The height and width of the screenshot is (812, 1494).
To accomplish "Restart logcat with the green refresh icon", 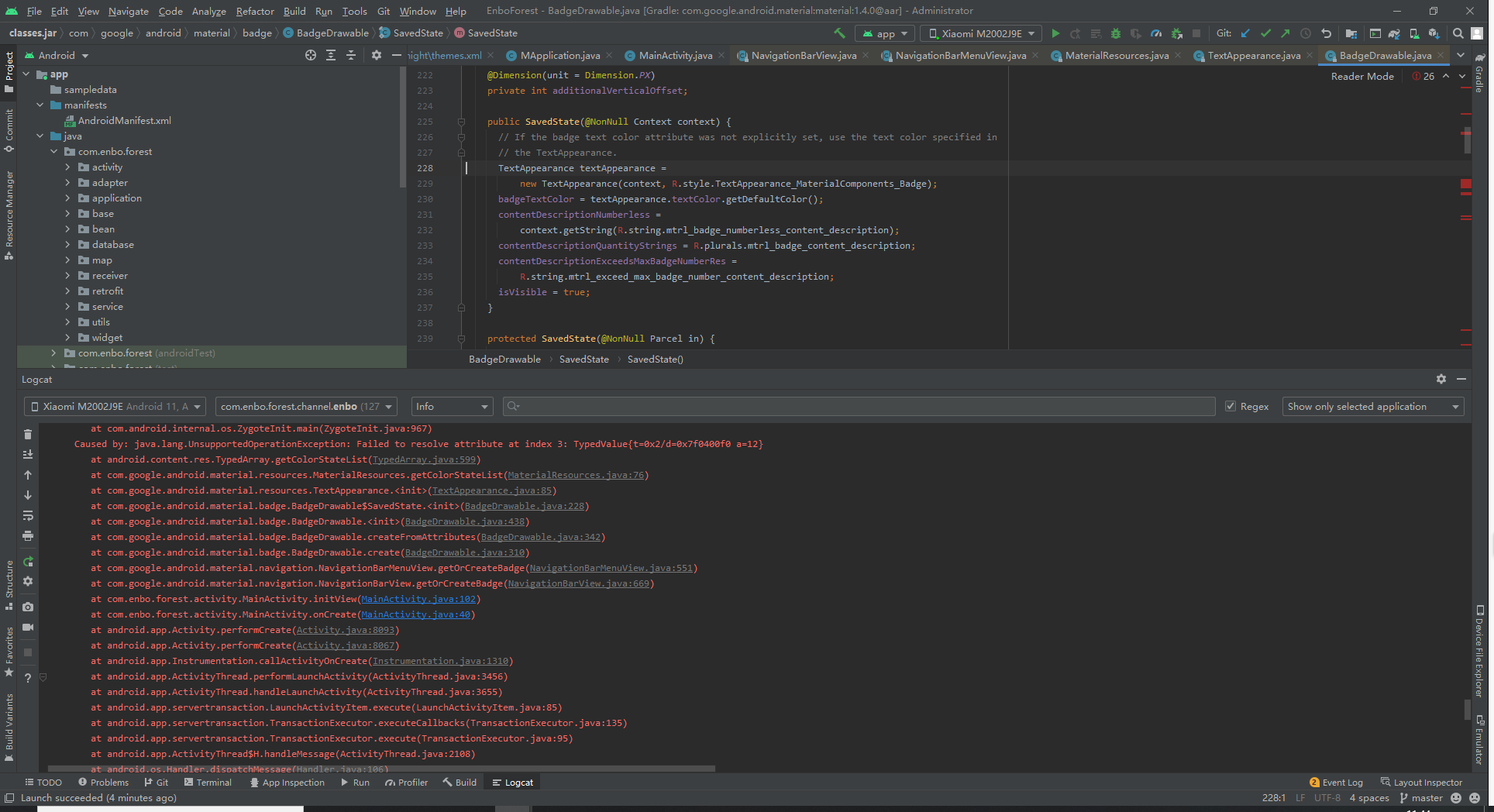I will 28,561.
